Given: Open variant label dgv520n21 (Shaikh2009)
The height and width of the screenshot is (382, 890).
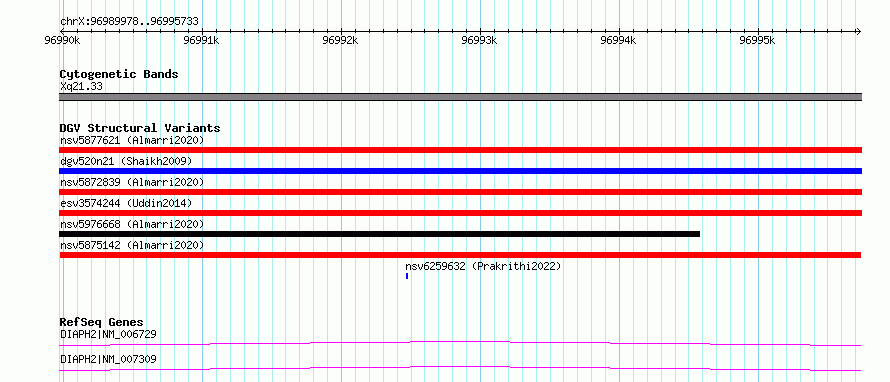Looking at the screenshot, I should 126,161.
